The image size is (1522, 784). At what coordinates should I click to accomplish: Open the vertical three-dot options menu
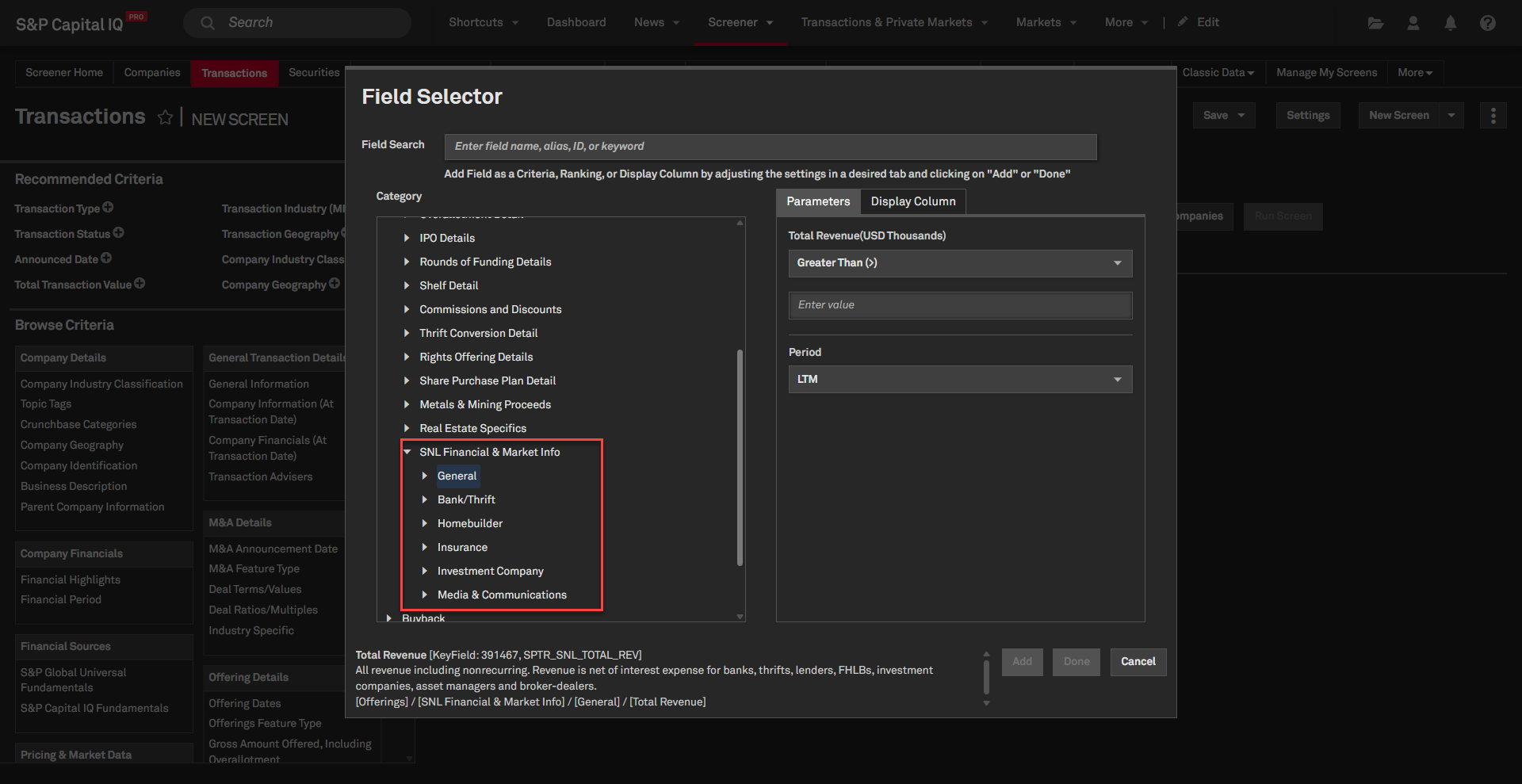tap(1493, 116)
